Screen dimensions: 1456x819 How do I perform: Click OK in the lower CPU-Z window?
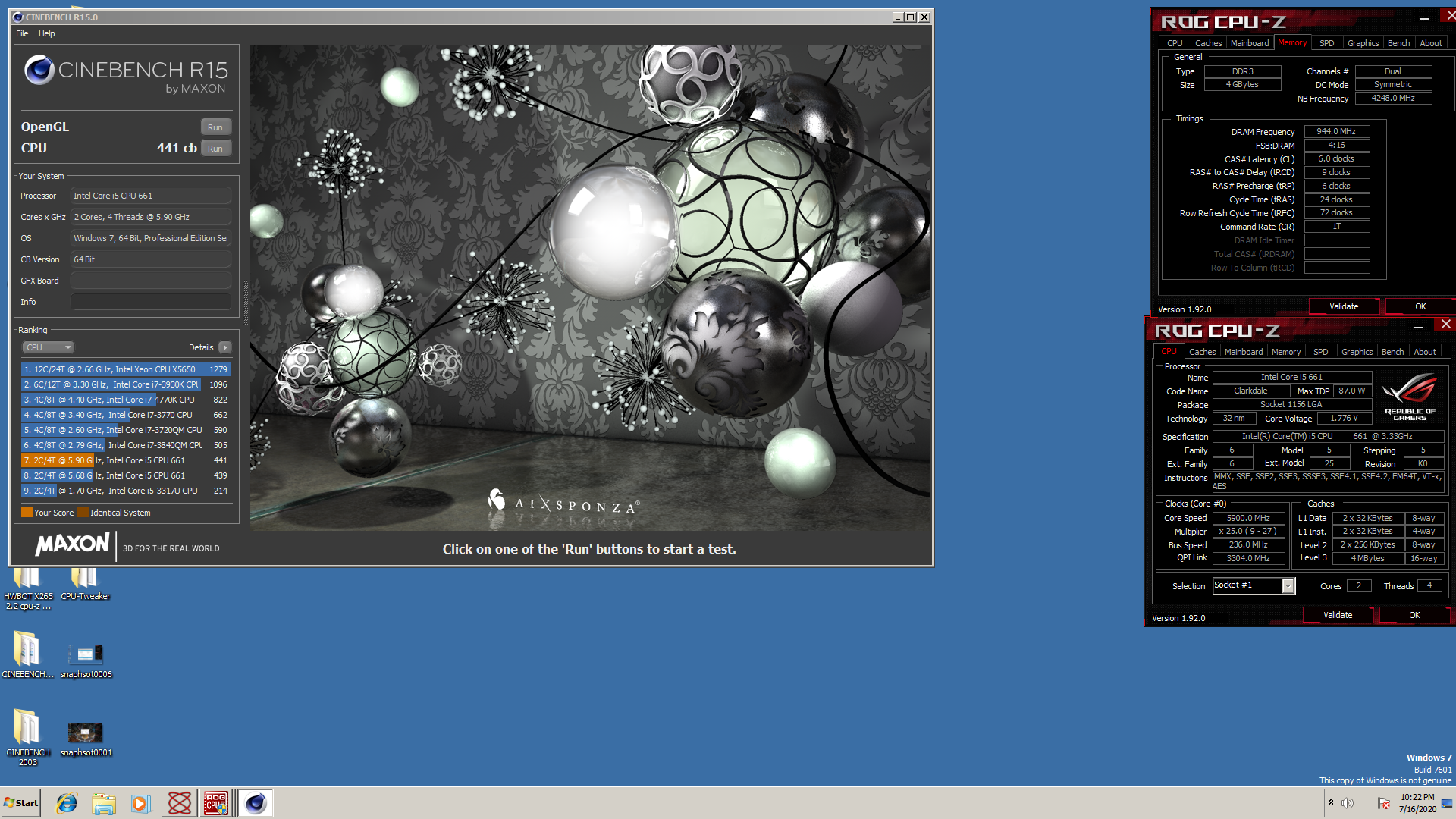[x=1414, y=615]
